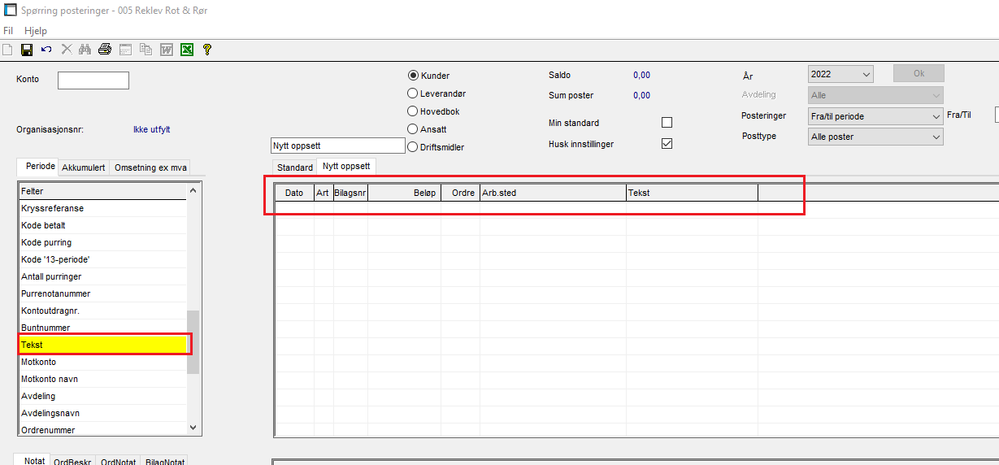Open the OrdBeskr tab
Image resolution: width=999 pixels, height=465 pixels.
pyautogui.click(x=73, y=462)
